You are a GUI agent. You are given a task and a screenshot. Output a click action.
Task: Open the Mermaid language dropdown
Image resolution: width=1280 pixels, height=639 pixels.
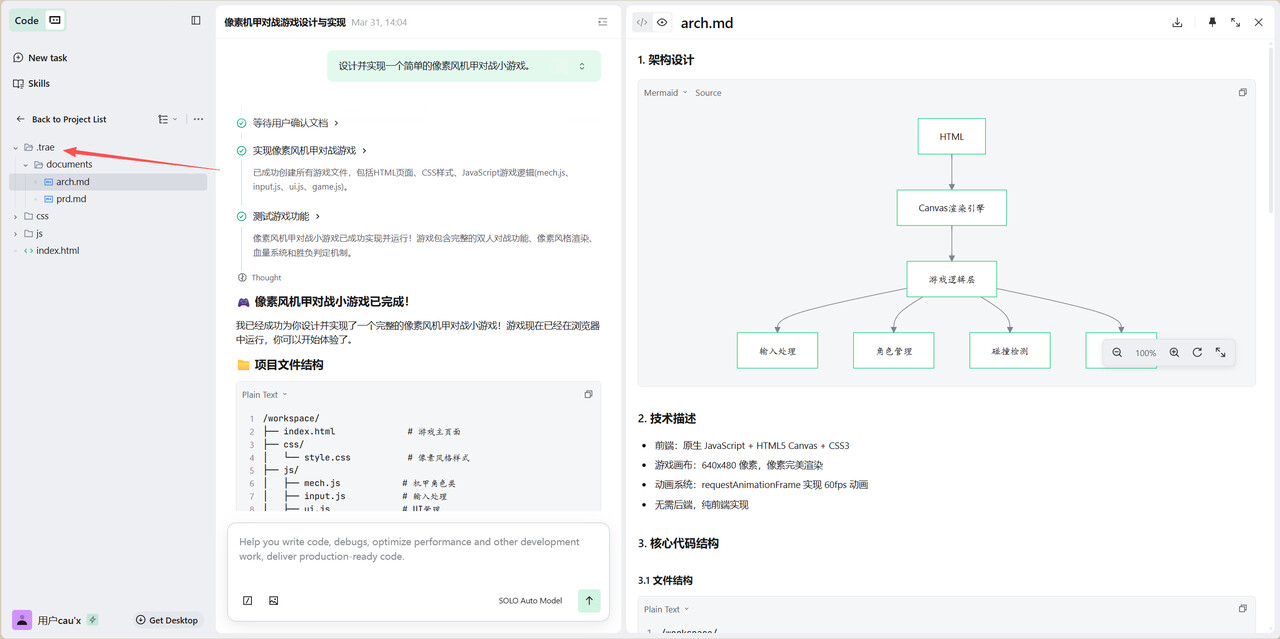(665, 93)
